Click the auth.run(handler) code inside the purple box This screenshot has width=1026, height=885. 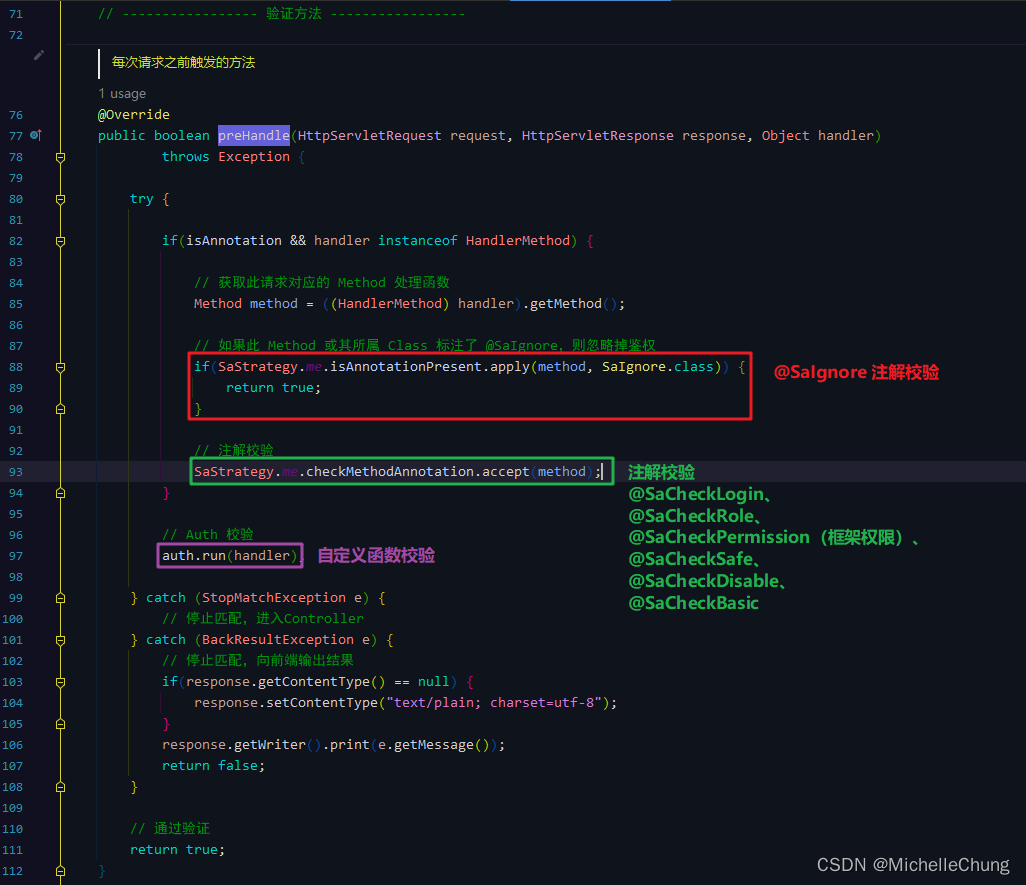tap(229, 555)
